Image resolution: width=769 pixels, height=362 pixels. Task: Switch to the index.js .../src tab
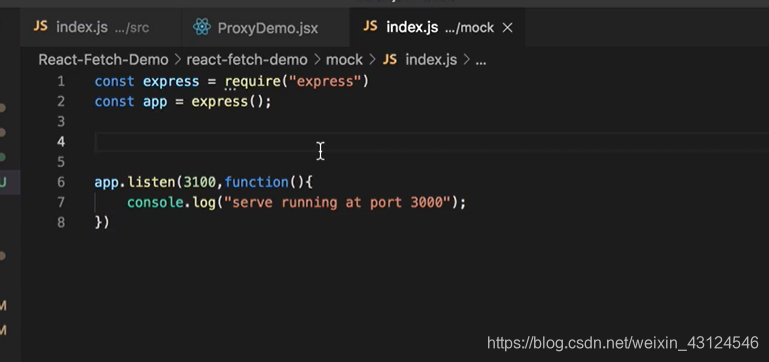101,27
